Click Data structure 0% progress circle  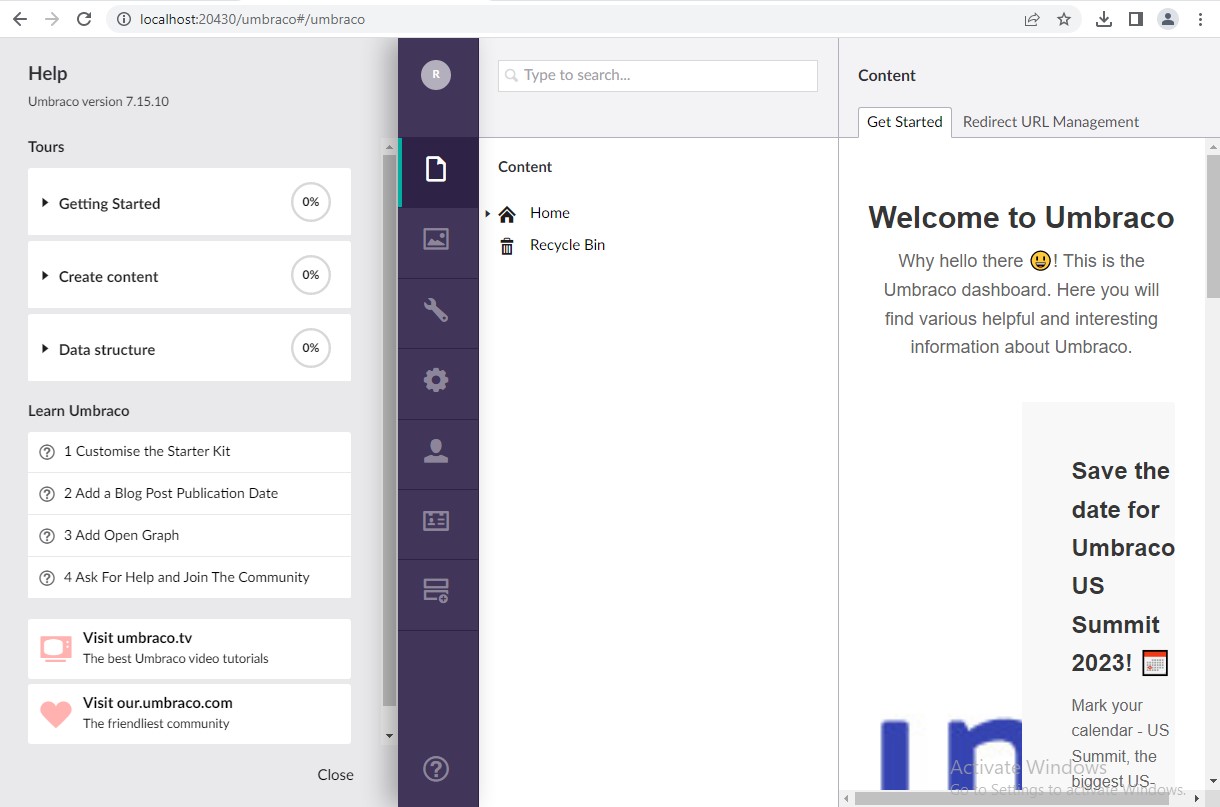coord(311,348)
